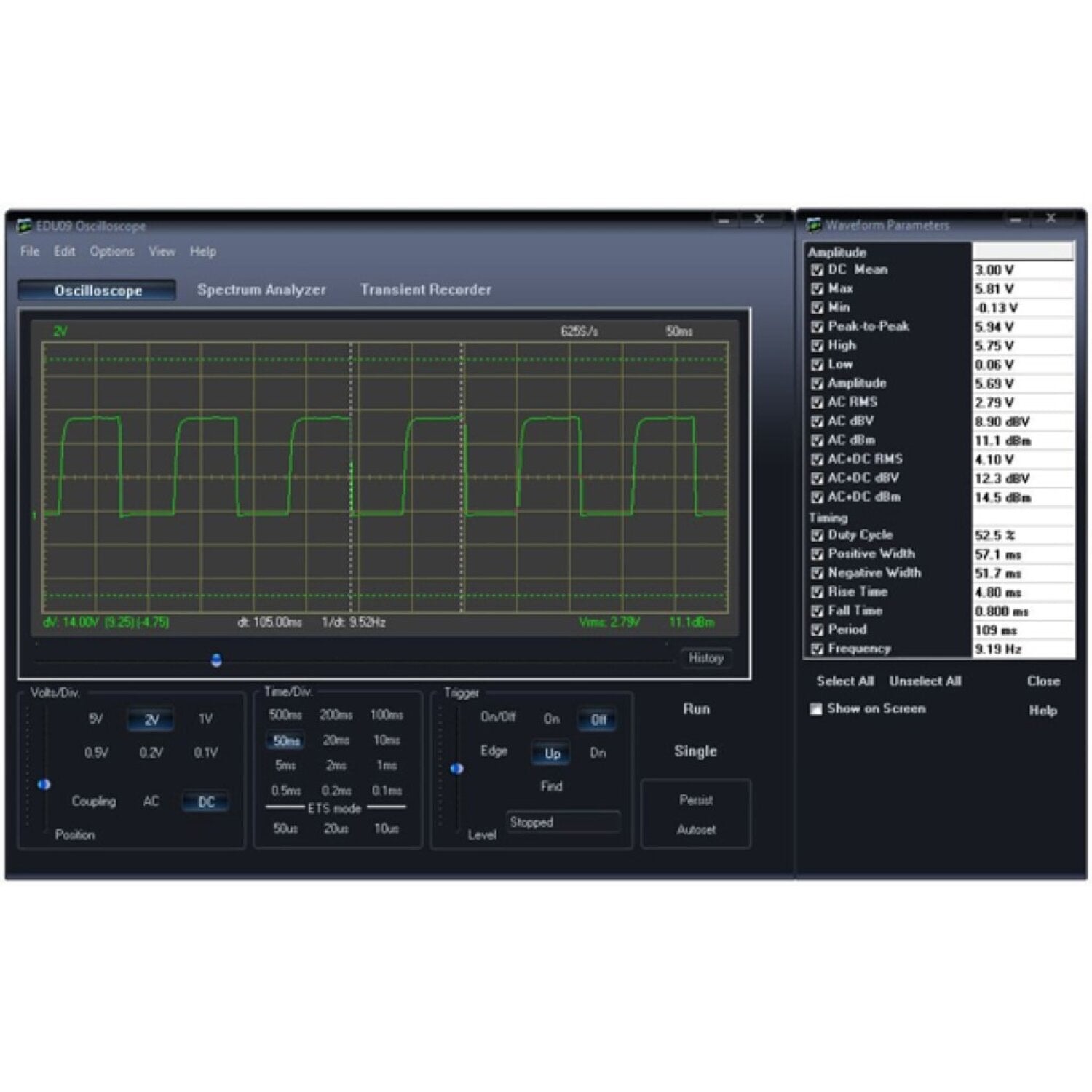This screenshot has height=1092, width=1092.
Task: Switch coupling to AC
Action: (x=151, y=802)
